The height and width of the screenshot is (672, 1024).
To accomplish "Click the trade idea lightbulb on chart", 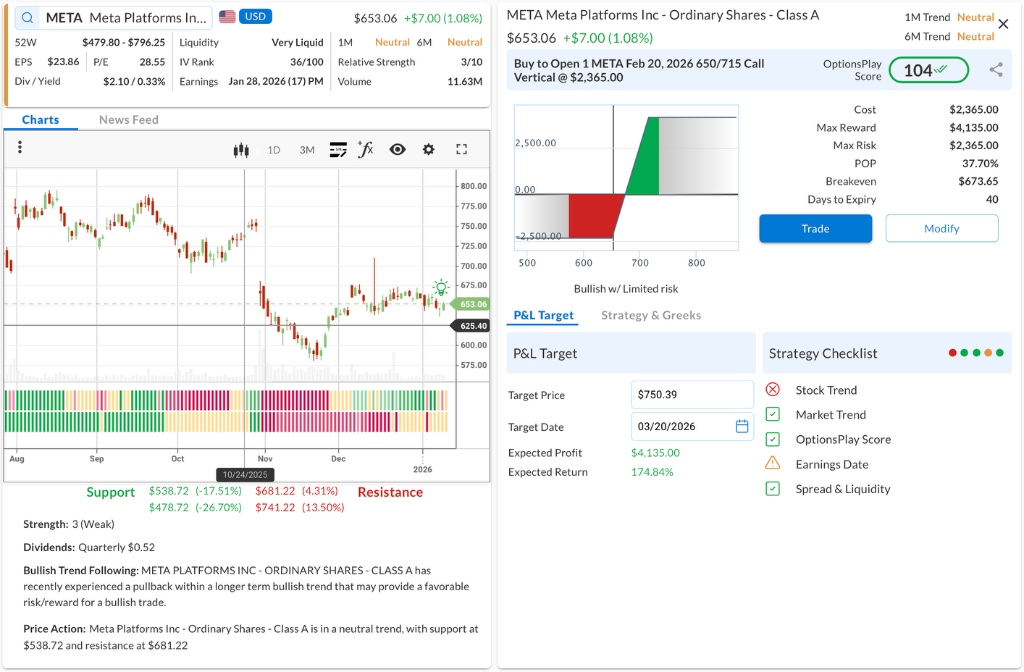I will (x=441, y=288).
